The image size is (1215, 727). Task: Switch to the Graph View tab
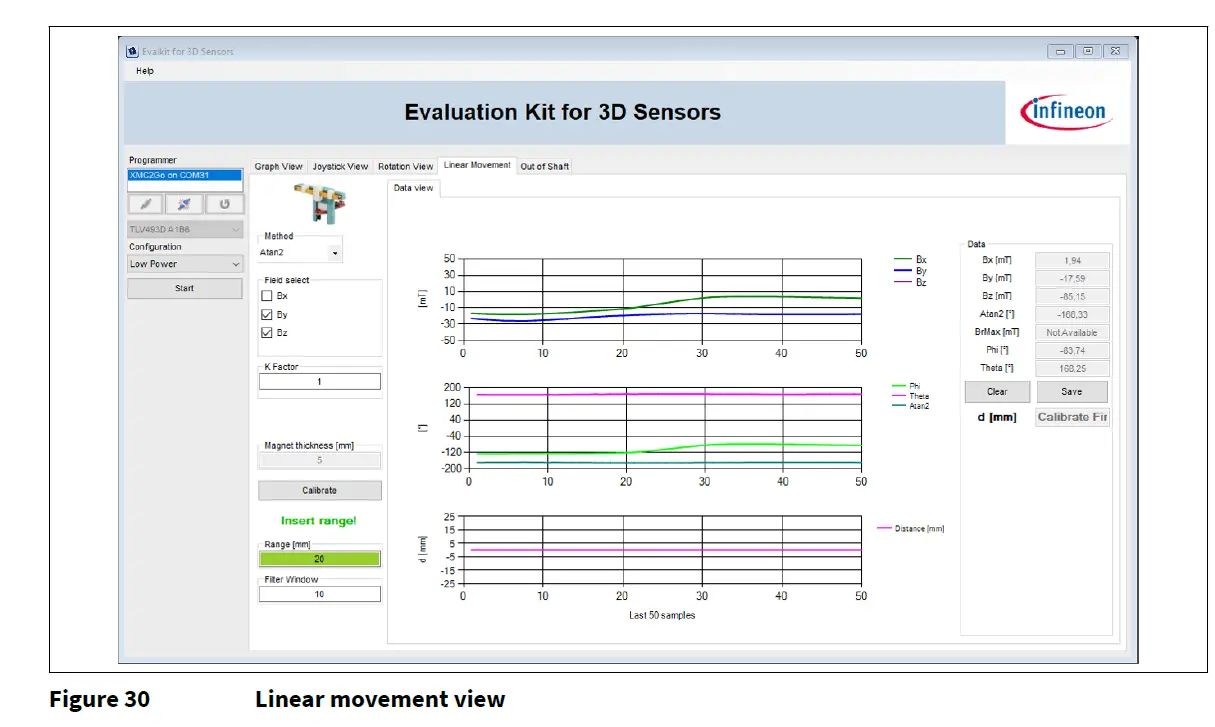[277, 166]
